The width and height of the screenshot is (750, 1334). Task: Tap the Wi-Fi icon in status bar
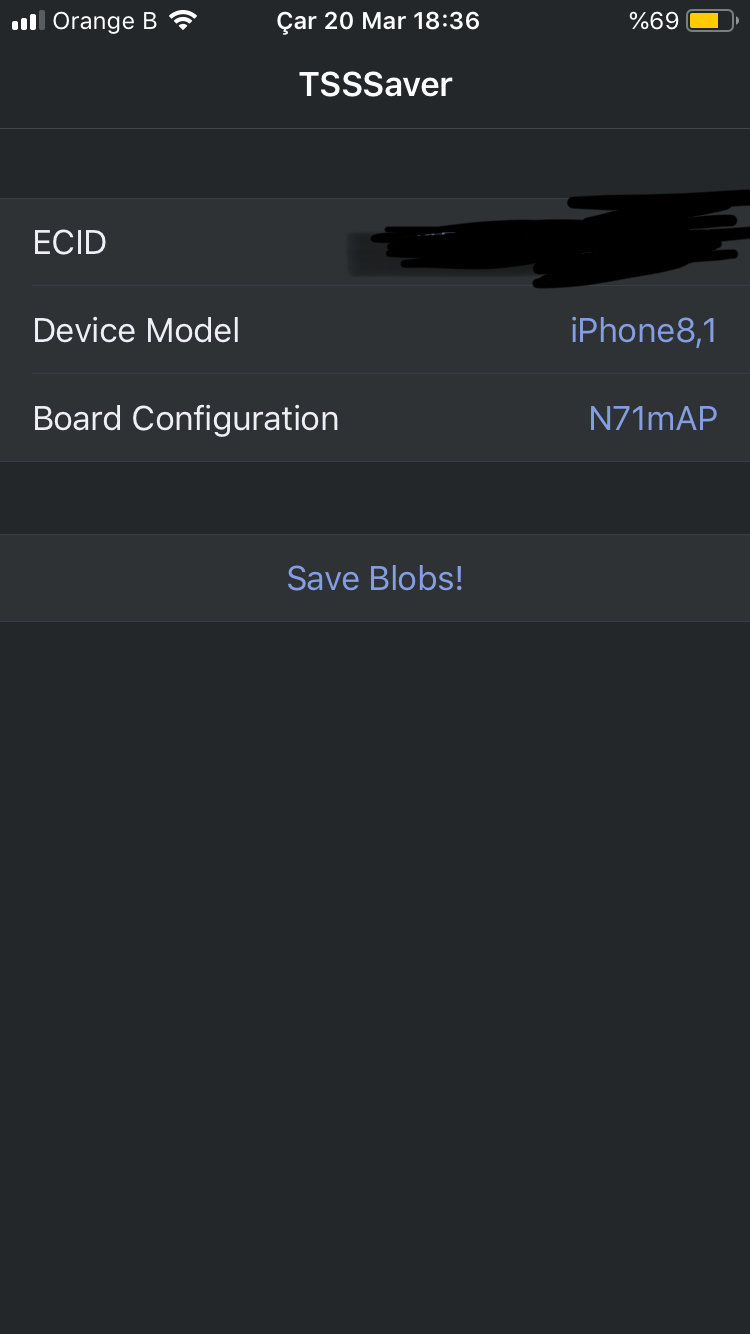[x=183, y=21]
